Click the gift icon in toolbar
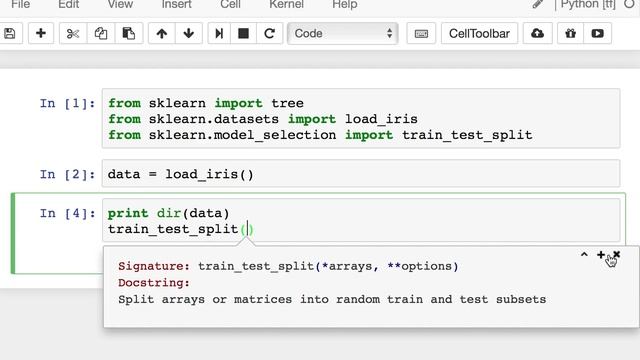This screenshot has width=640, height=360. pos(570,33)
